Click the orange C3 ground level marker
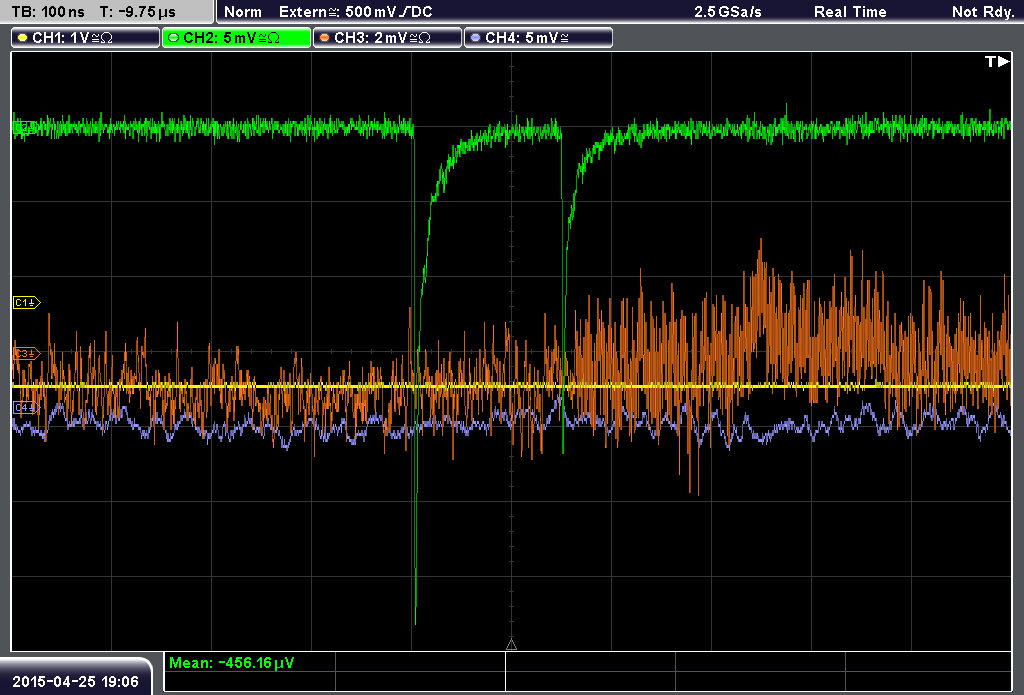 coord(27,353)
